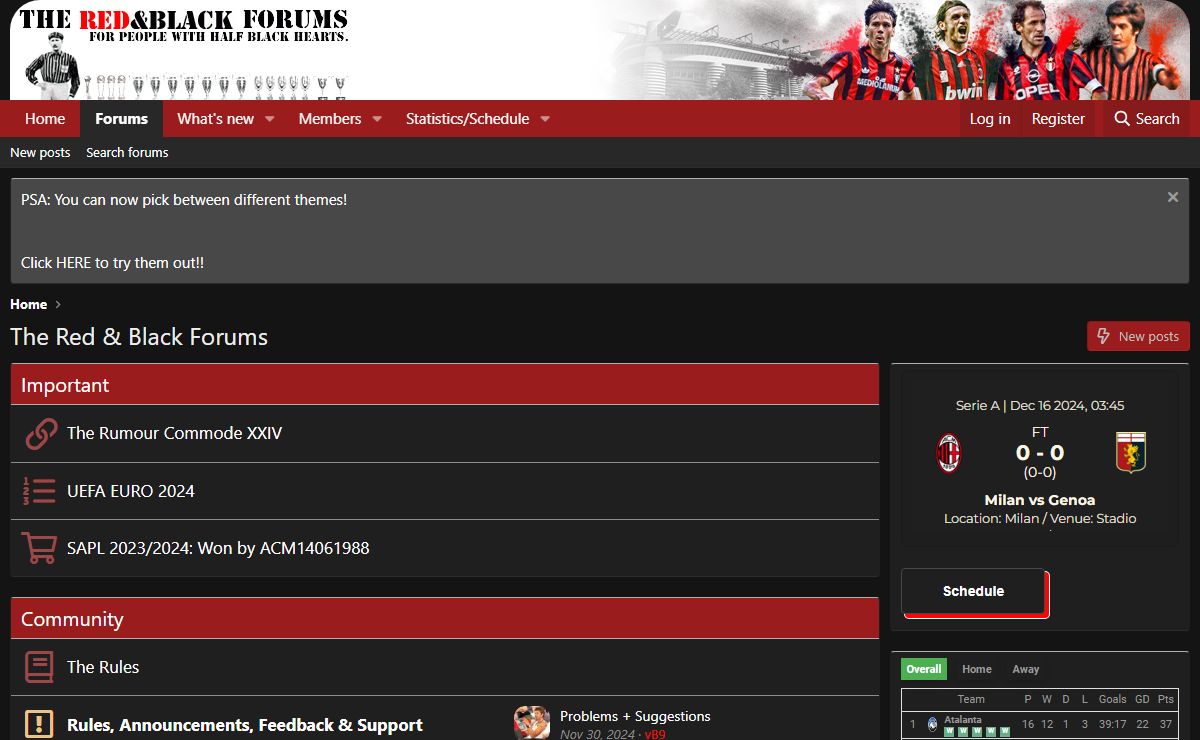The image size is (1200, 740).
Task: Expand the Statistics/Schedule dropdown arrow
Action: coord(545,119)
